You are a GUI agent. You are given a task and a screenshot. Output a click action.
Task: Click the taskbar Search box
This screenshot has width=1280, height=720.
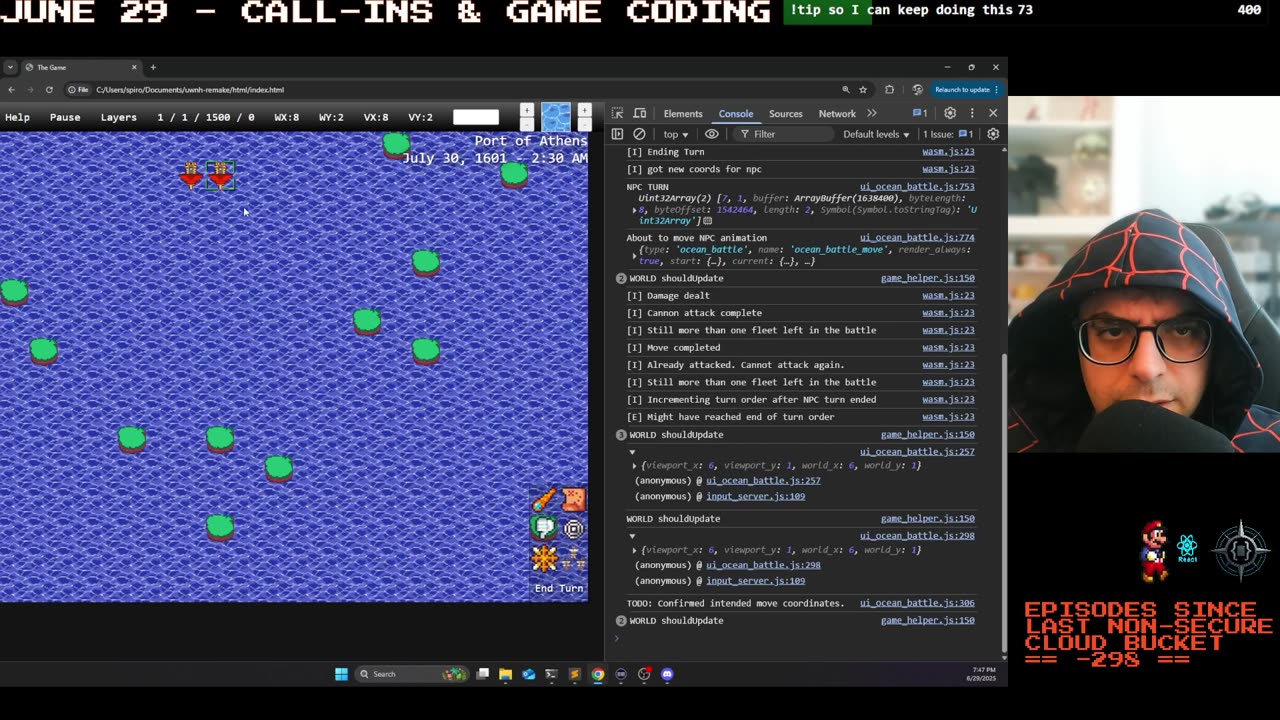[412, 674]
